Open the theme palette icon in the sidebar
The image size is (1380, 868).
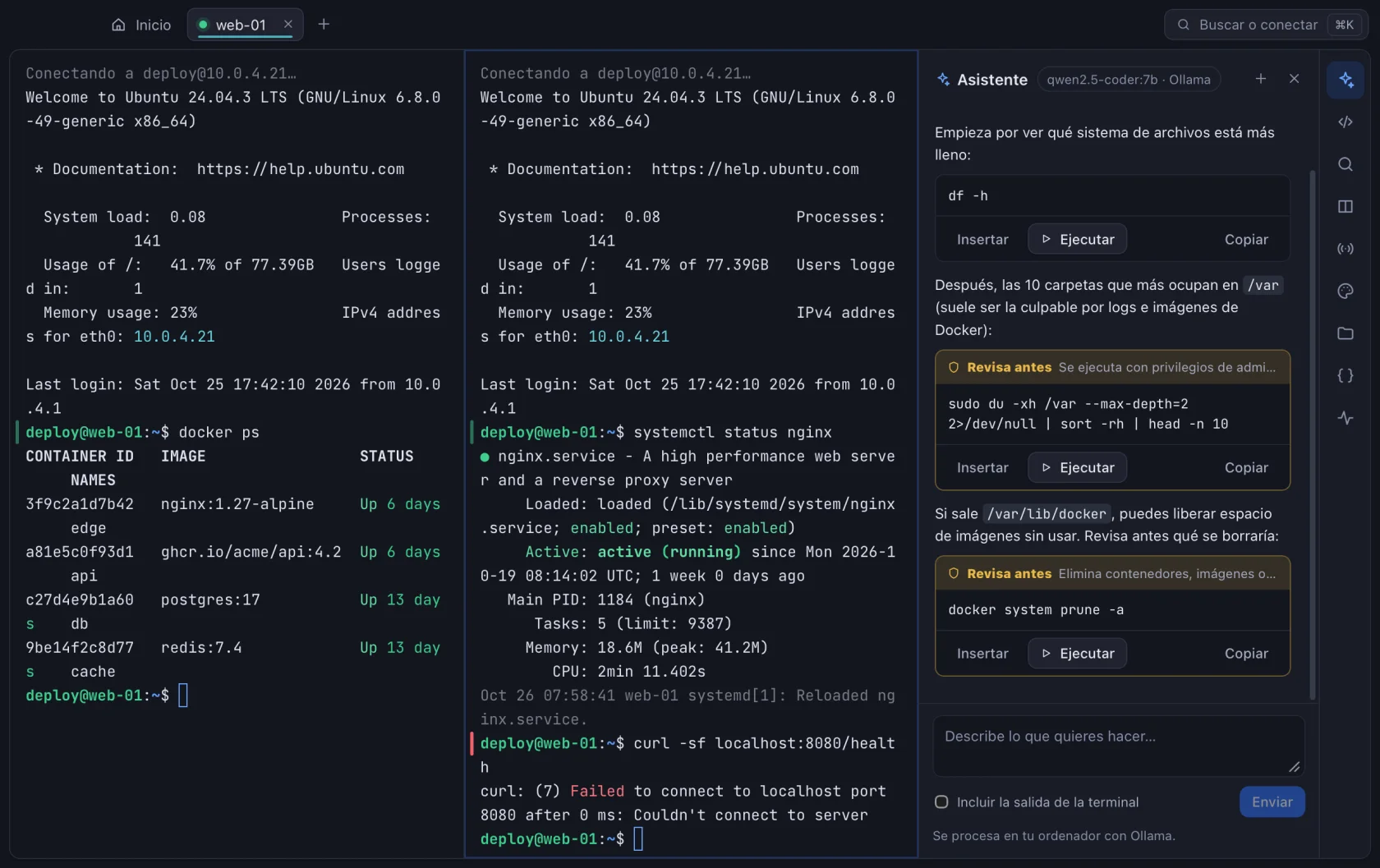coord(1345,291)
